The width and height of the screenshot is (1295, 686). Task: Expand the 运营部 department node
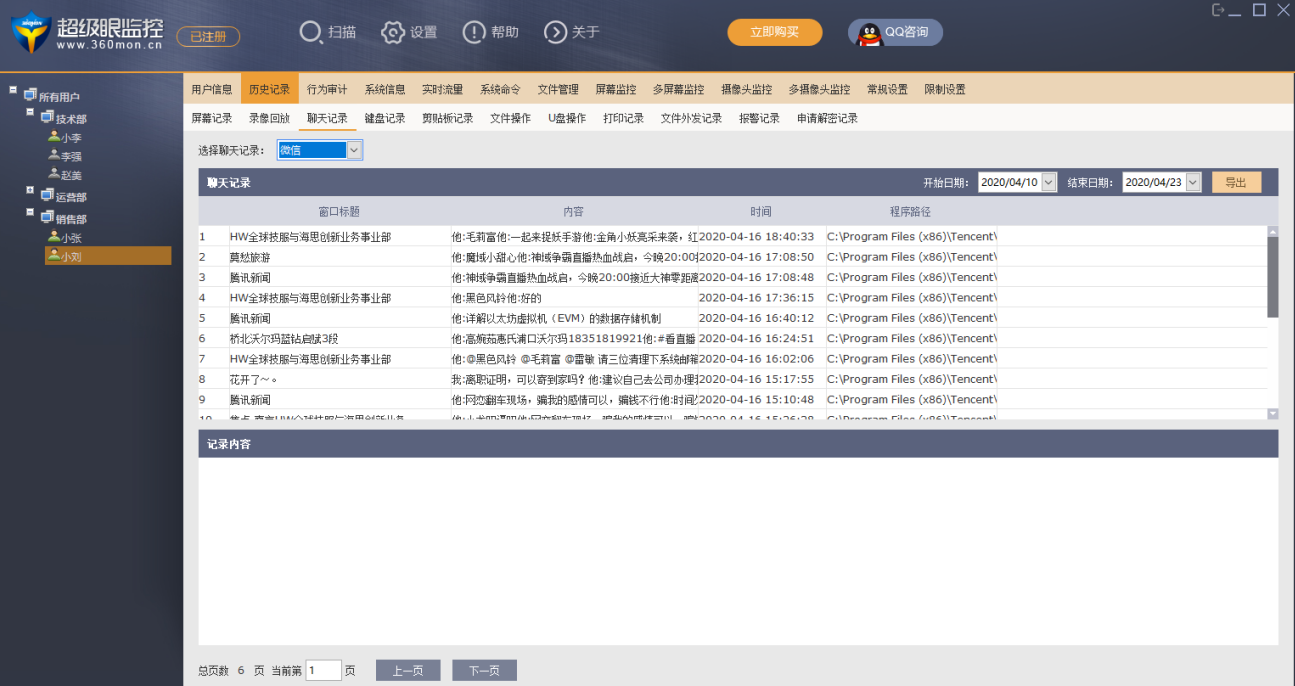[31, 190]
